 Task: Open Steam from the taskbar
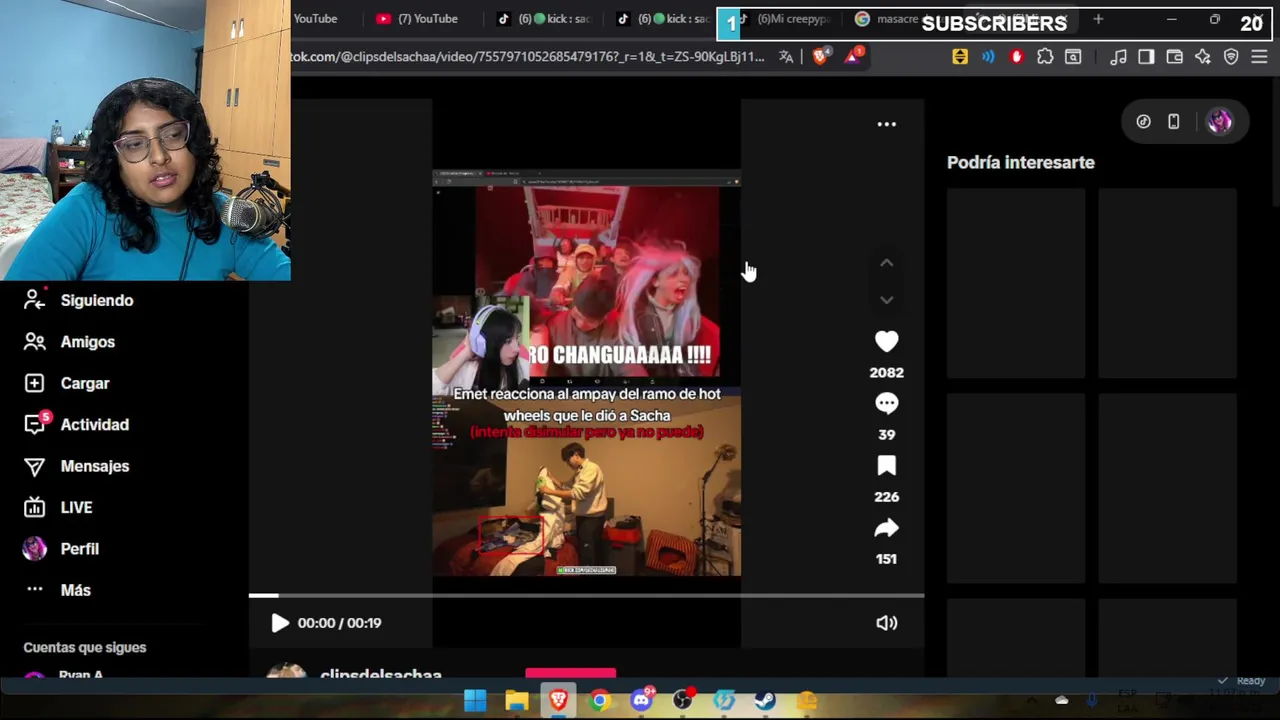tap(765, 701)
